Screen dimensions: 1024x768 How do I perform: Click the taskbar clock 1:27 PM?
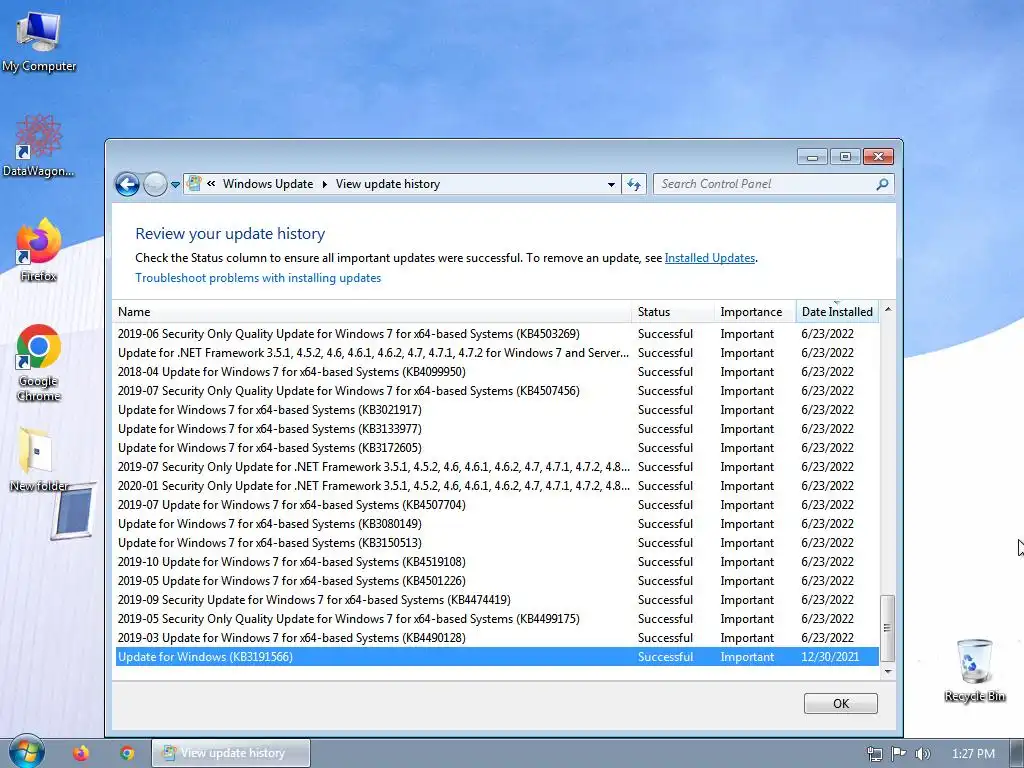coord(973,754)
